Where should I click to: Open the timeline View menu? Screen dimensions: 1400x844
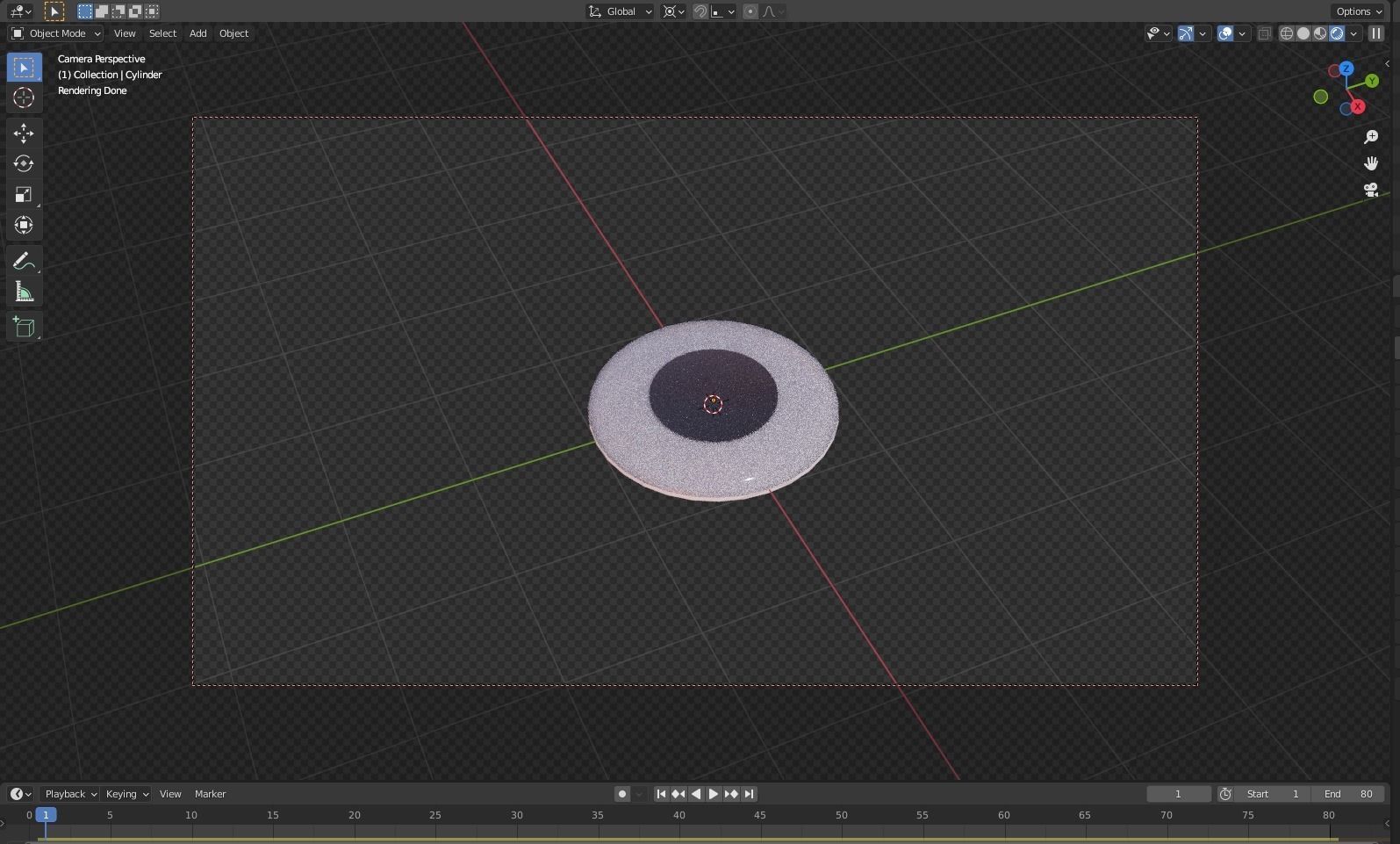click(x=170, y=794)
